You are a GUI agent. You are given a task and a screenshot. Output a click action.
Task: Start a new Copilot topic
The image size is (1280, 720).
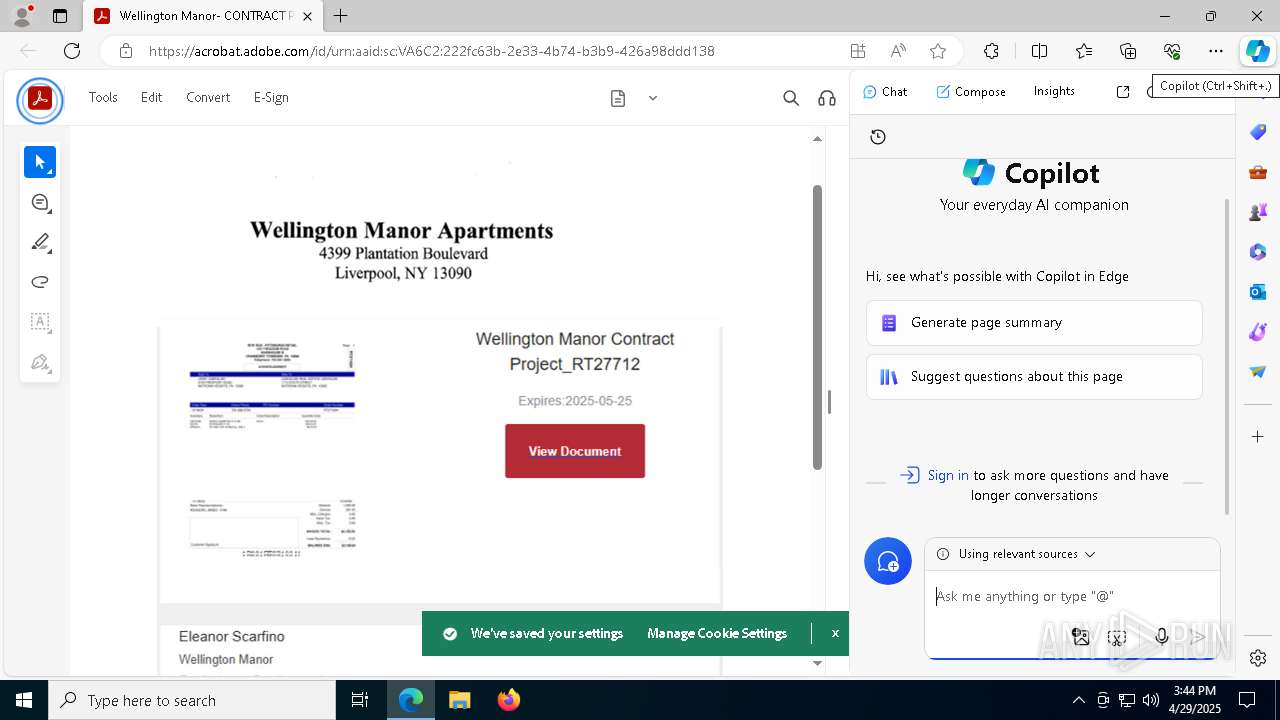(888, 561)
